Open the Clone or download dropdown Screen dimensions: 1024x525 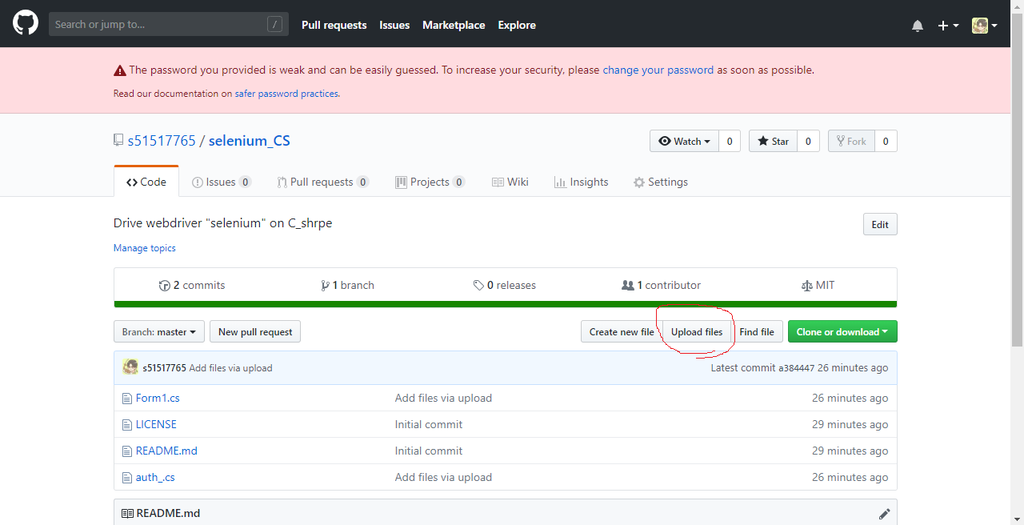coord(842,332)
